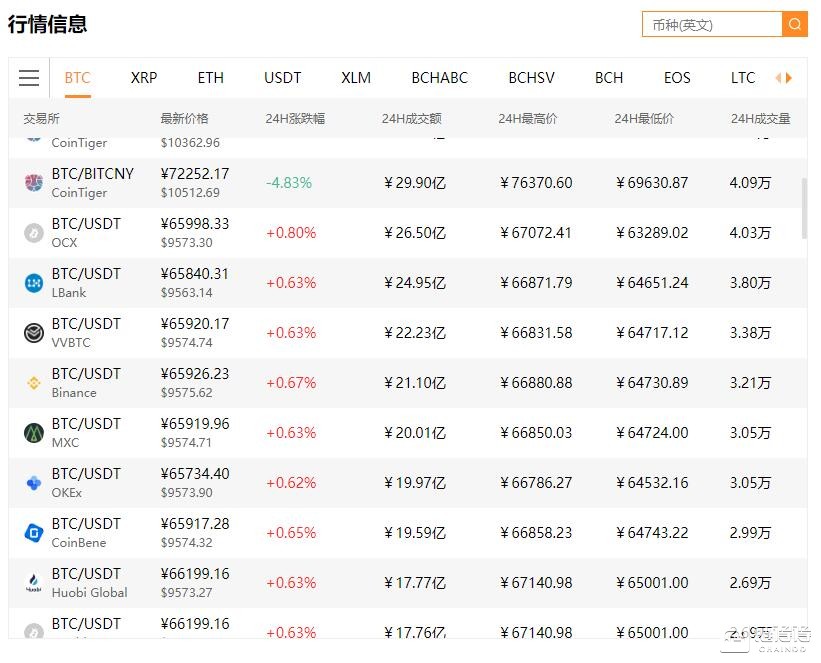Click the CoinBene exchange logo icon
The width and height of the screenshot is (821, 663).
coord(34,533)
